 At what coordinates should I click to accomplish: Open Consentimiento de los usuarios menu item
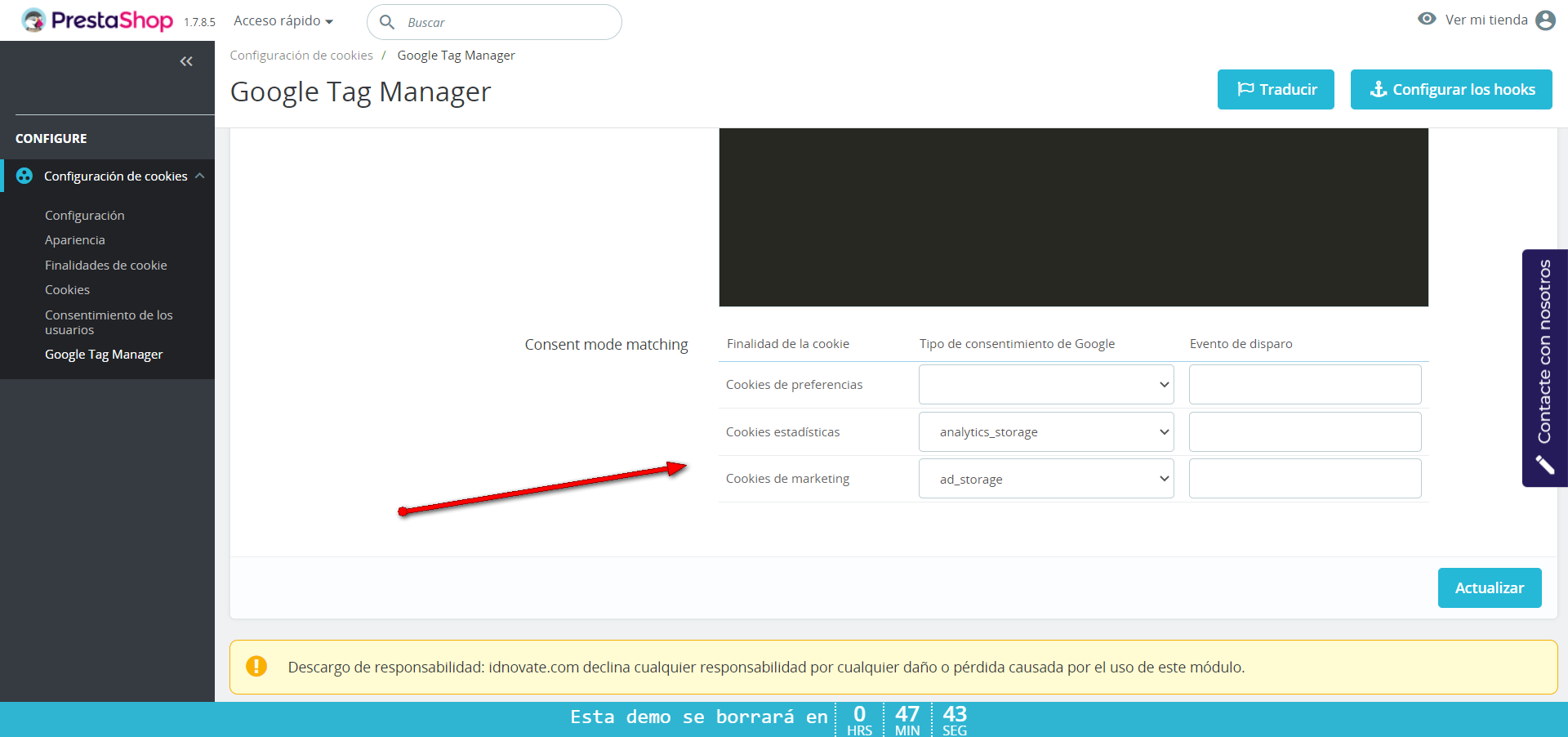[109, 322]
